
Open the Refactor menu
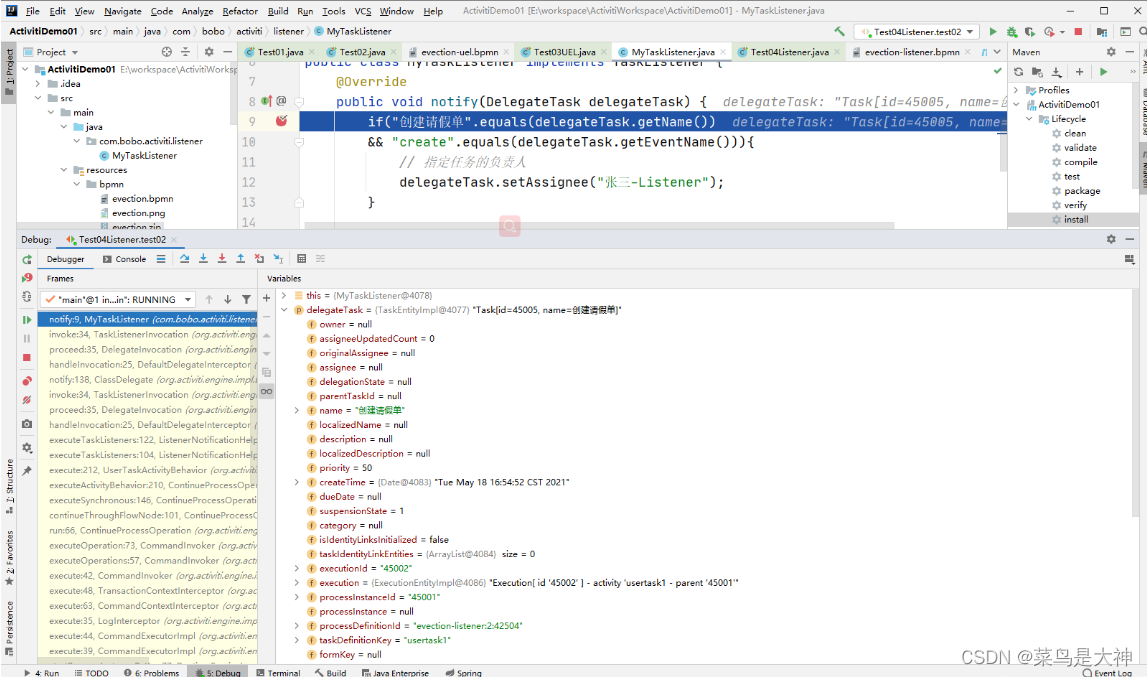(x=240, y=11)
